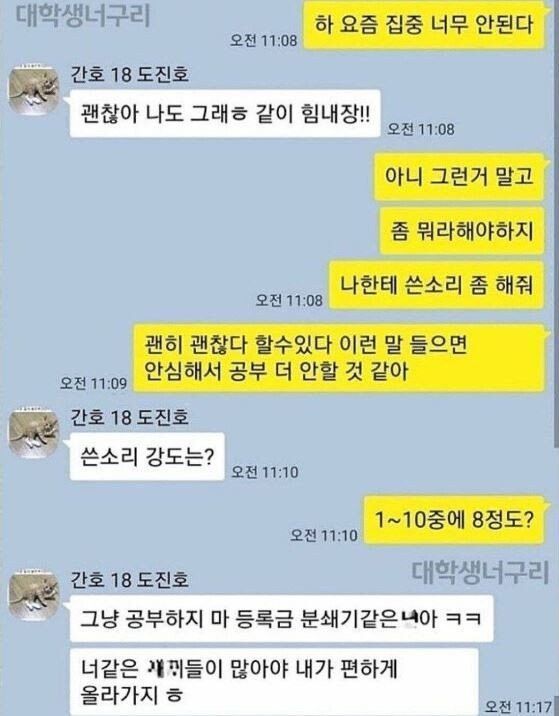
Task: Select sender name above "쓴소리 강도는?" bubble
Action: click(x=130, y=417)
